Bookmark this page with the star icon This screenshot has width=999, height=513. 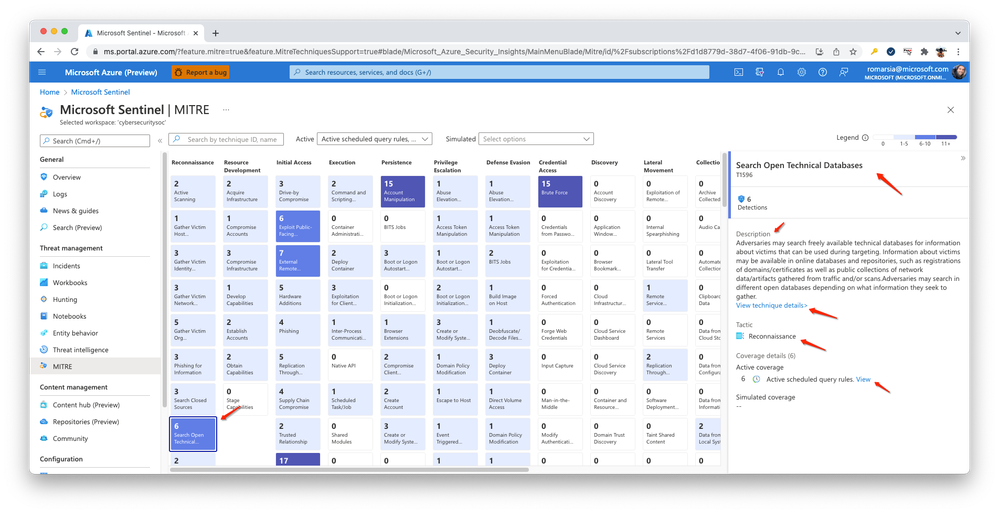[852, 52]
